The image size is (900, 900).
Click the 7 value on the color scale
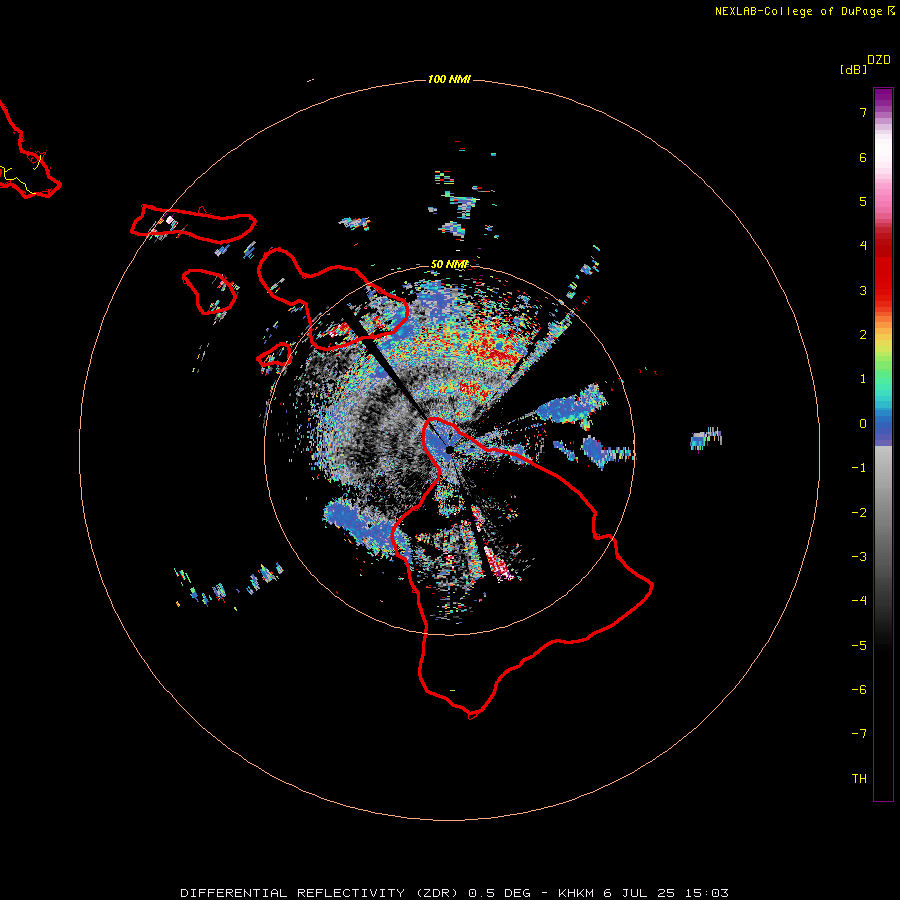(863, 112)
